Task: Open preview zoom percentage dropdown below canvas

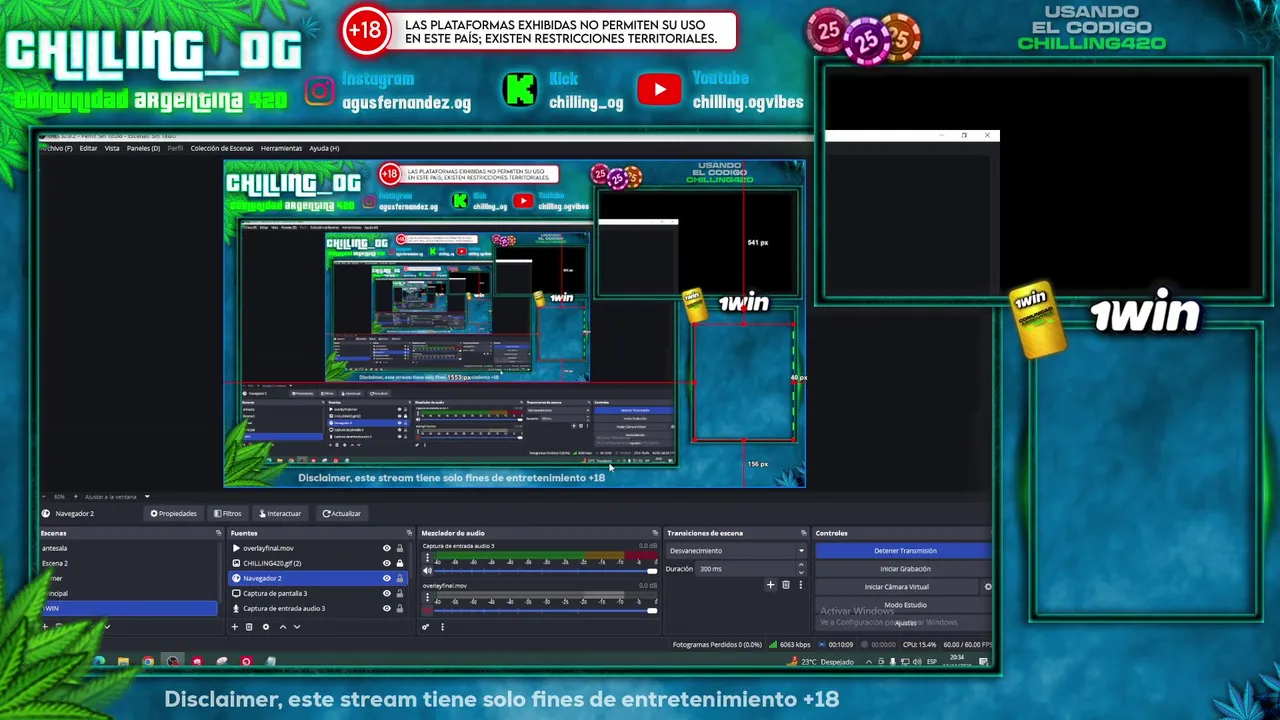Action: pos(60,497)
